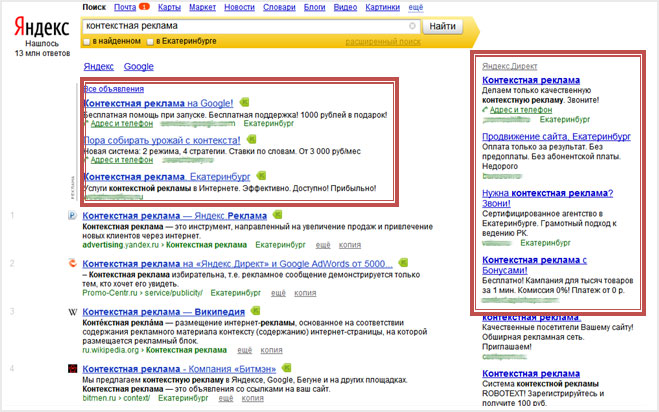Click the Найти search button
This screenshot has height=412, width=659.
click(x=442, y=26)
